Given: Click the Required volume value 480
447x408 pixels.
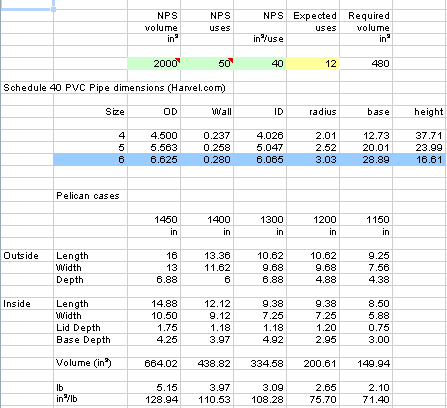Looking at the screenshot, I should pyautogui.click(x=380, y=63).
